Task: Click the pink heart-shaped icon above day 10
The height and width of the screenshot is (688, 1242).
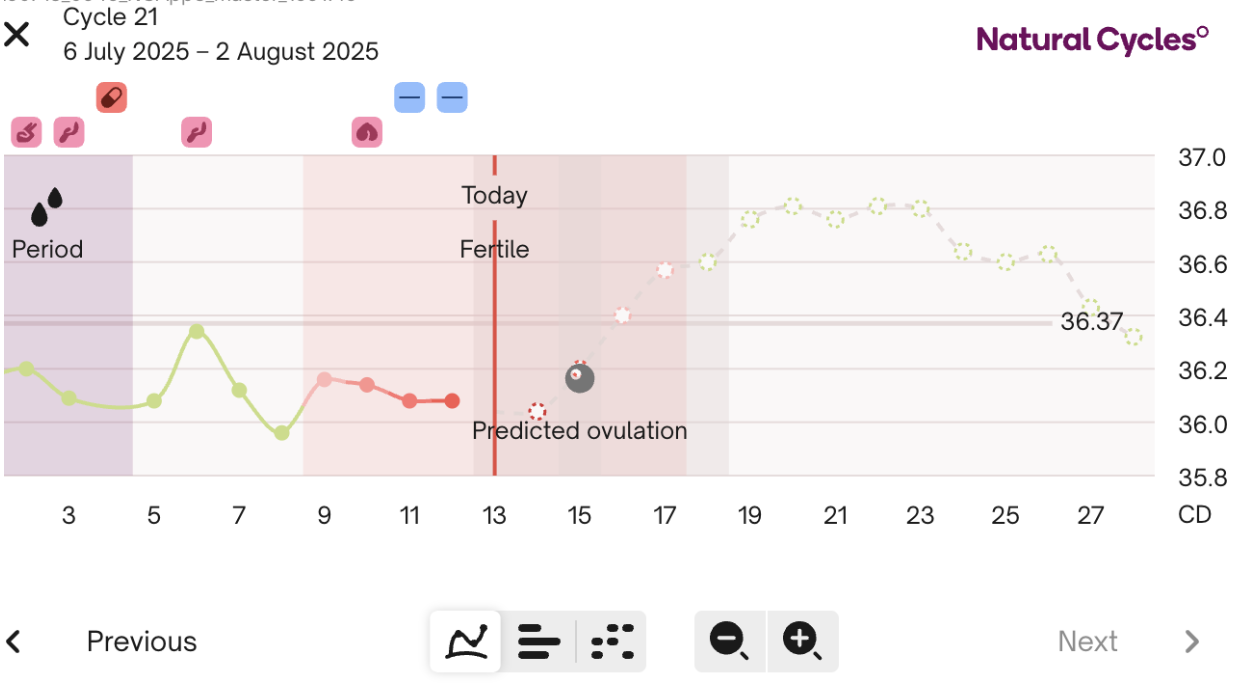Action: point(367,131)
